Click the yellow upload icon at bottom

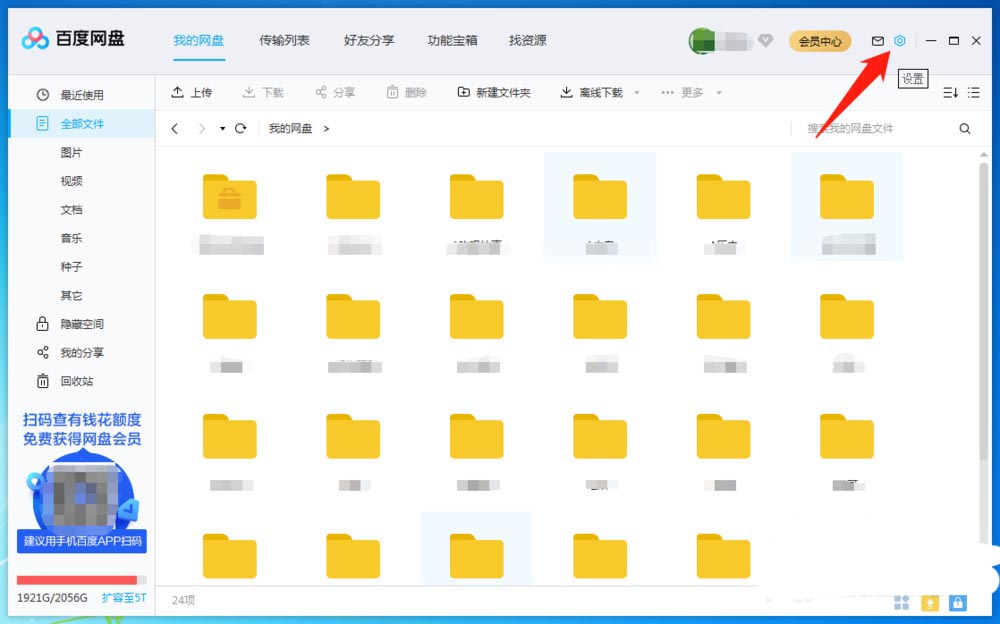(x=930, y=603)
